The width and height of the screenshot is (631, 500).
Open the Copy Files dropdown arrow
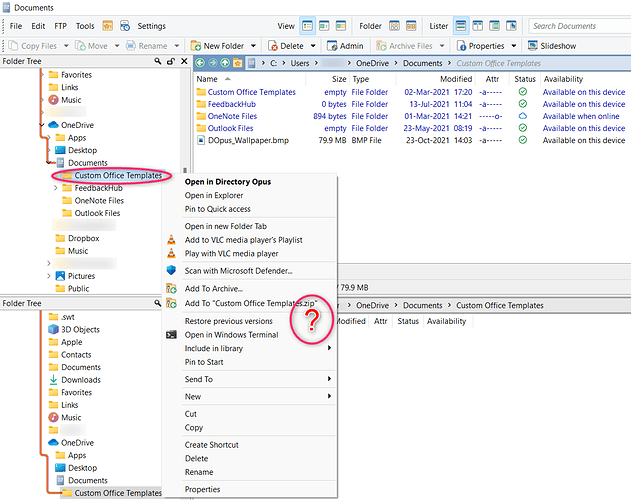pyautogui.click(x=66, y=46)
